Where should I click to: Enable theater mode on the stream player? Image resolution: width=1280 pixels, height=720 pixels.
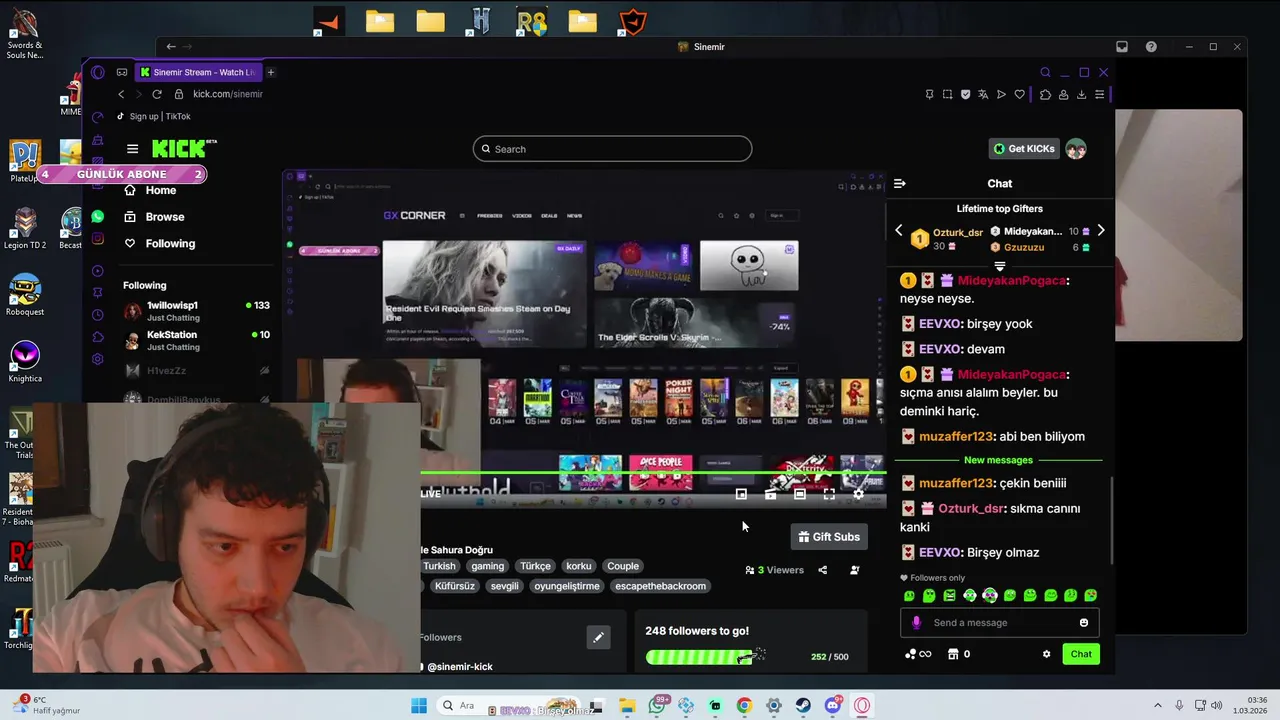point(800,494)
